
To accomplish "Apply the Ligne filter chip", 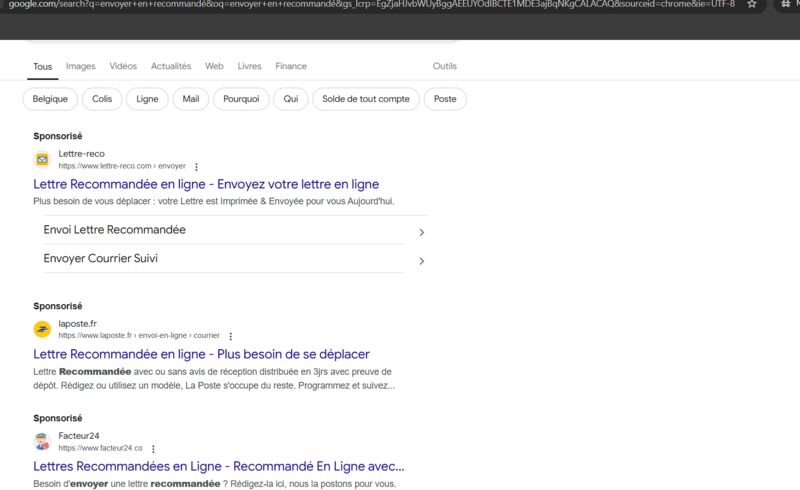I will (x=147, y=99).
